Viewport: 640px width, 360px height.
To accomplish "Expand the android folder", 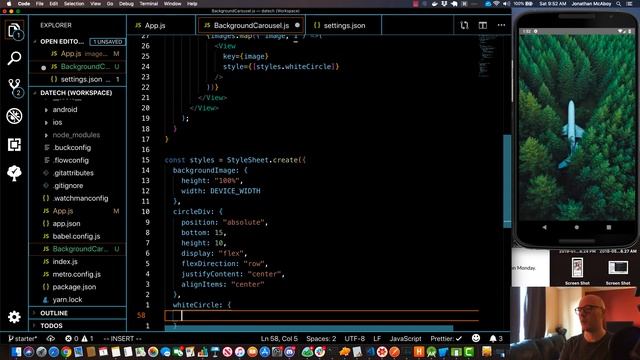I will 64,109.
